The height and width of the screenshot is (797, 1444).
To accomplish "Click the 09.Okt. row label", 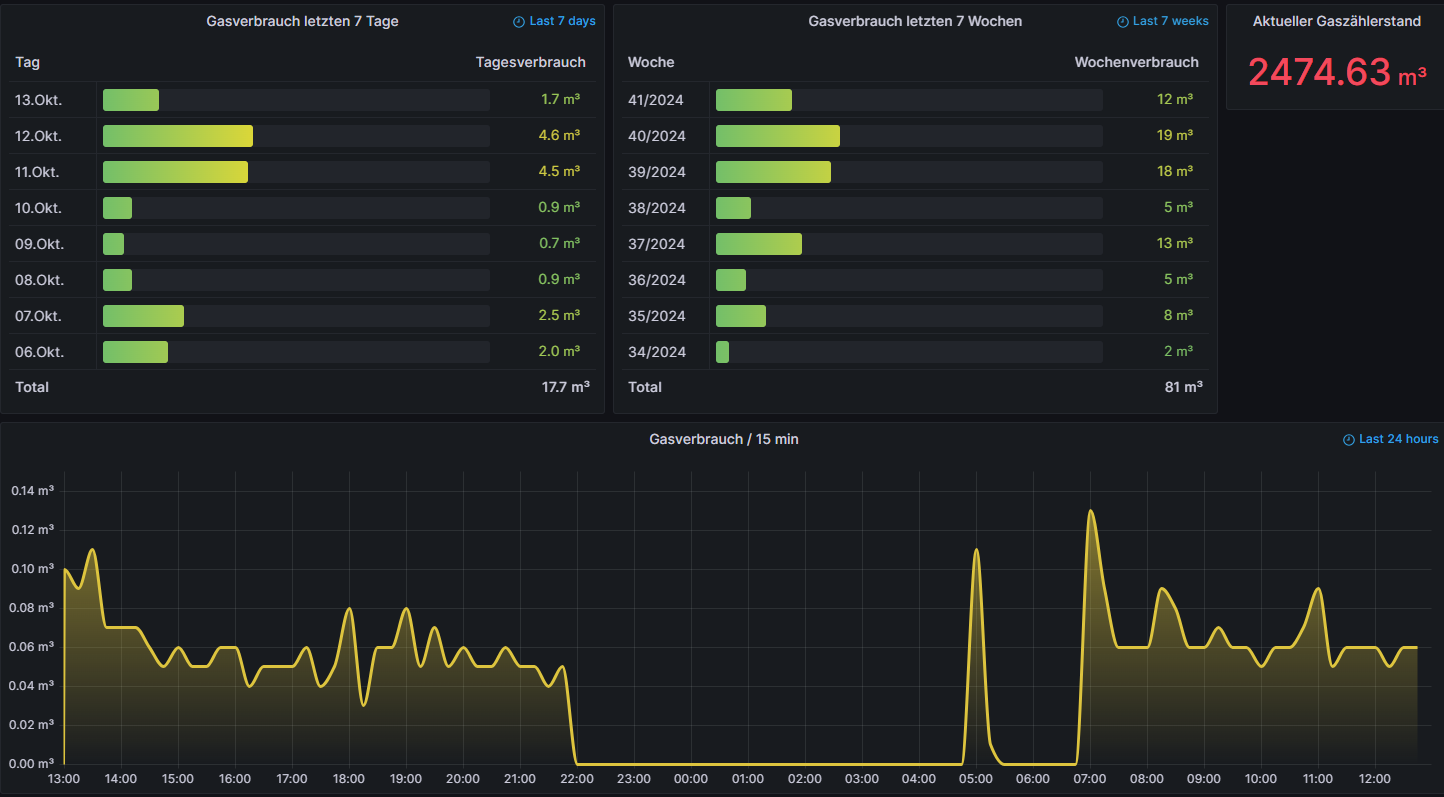I will (x=39, y=244).
